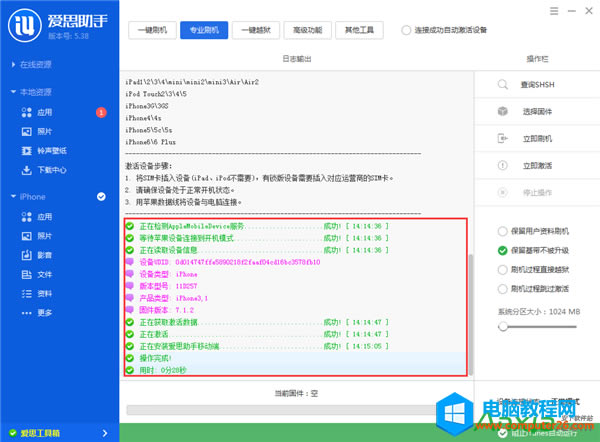Click the 立即刷机 button label

point(537,139)
